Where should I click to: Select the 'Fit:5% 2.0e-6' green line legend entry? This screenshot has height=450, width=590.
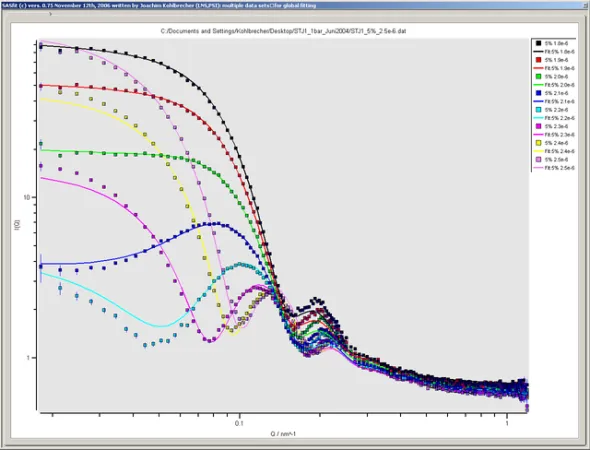[554, 85]
